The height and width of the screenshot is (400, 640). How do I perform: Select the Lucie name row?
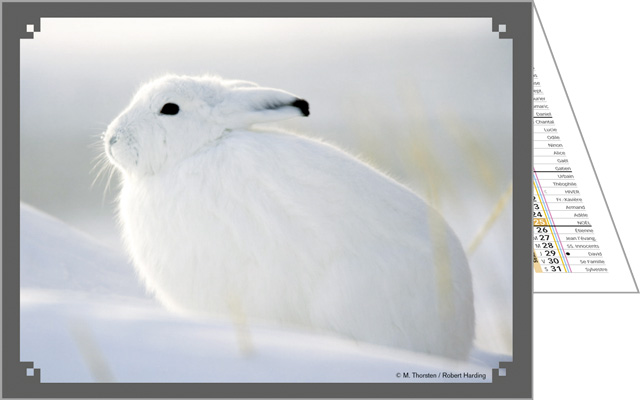(x=550, y=129)
